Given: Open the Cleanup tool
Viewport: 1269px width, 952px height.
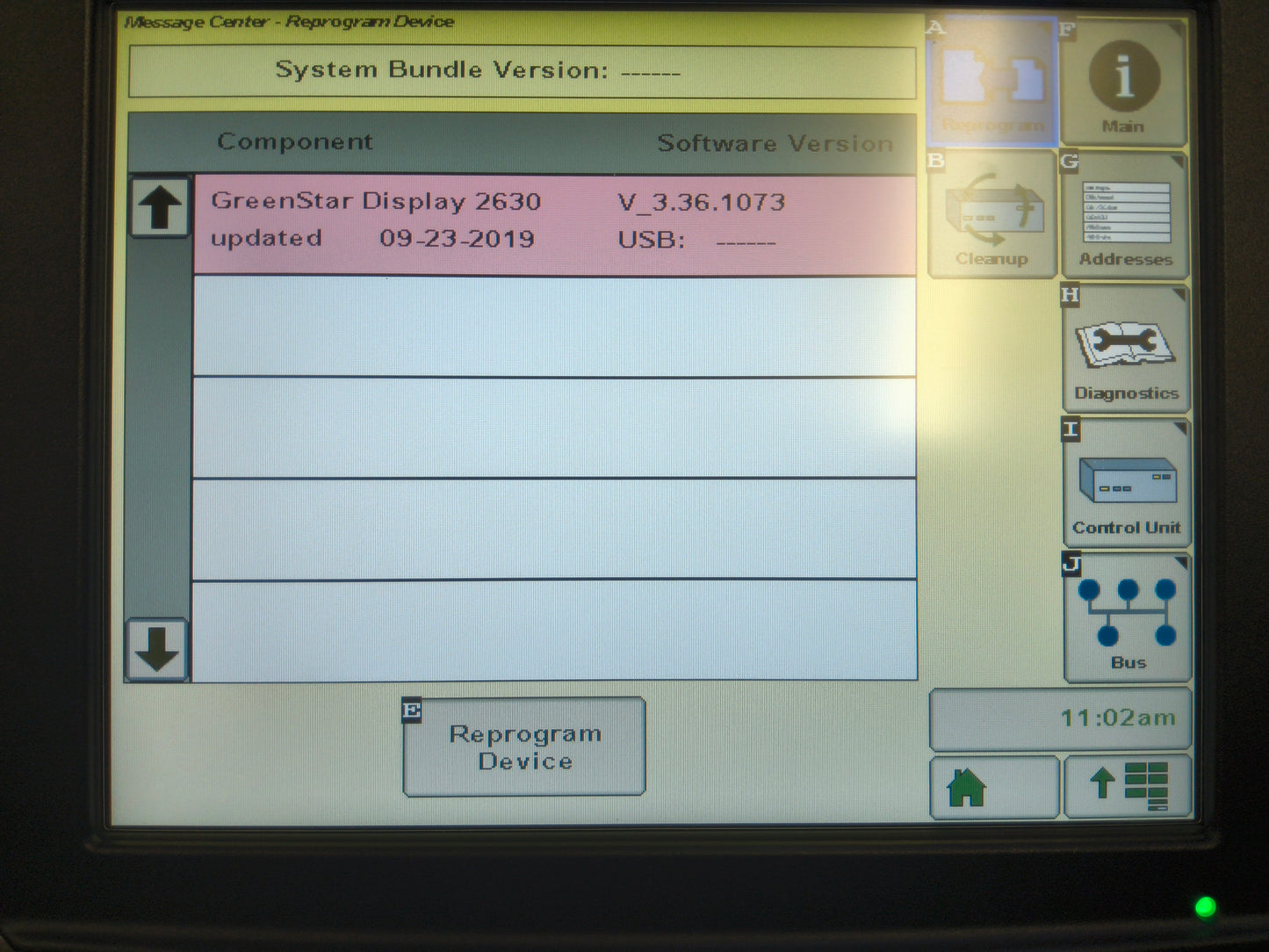Looking at the screenshot, I should (x=991, y=215).
